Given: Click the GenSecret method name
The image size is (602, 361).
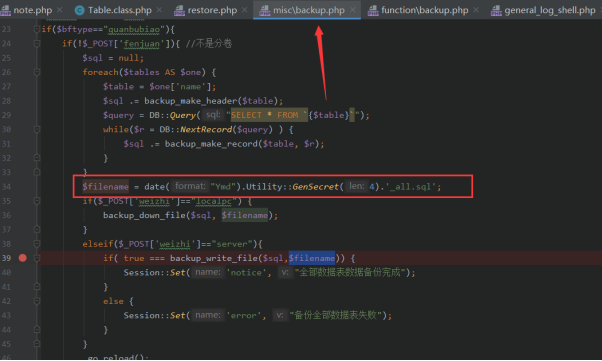Looking at the screenshot, I should pyautogui.click(x=316, y=187).
